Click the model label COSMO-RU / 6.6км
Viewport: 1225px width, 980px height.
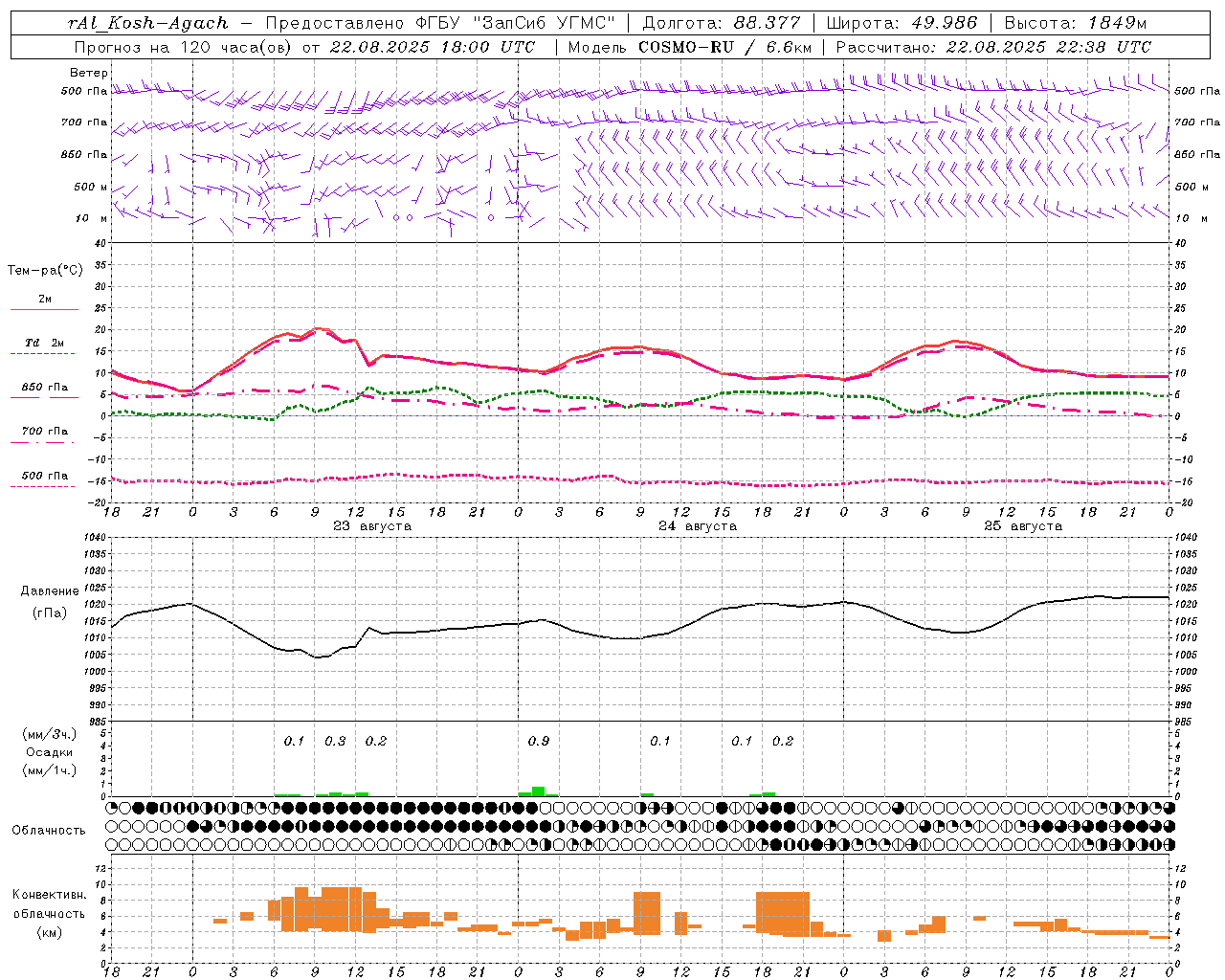click(x=725, y=47)
